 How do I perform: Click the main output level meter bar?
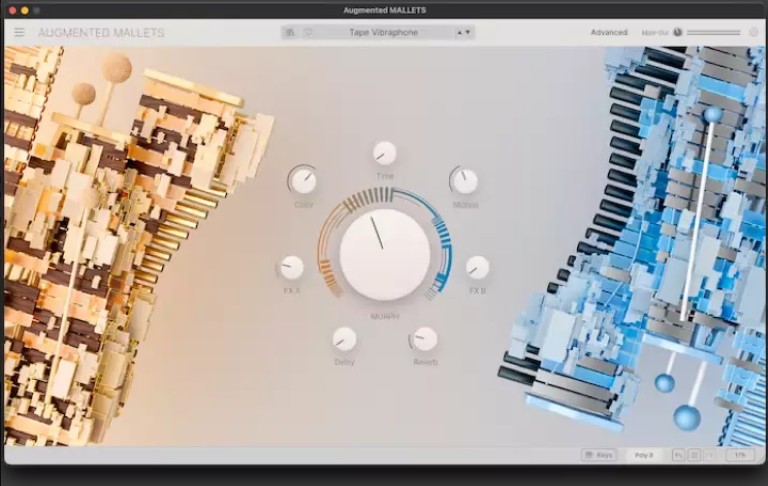coord(714,32)
